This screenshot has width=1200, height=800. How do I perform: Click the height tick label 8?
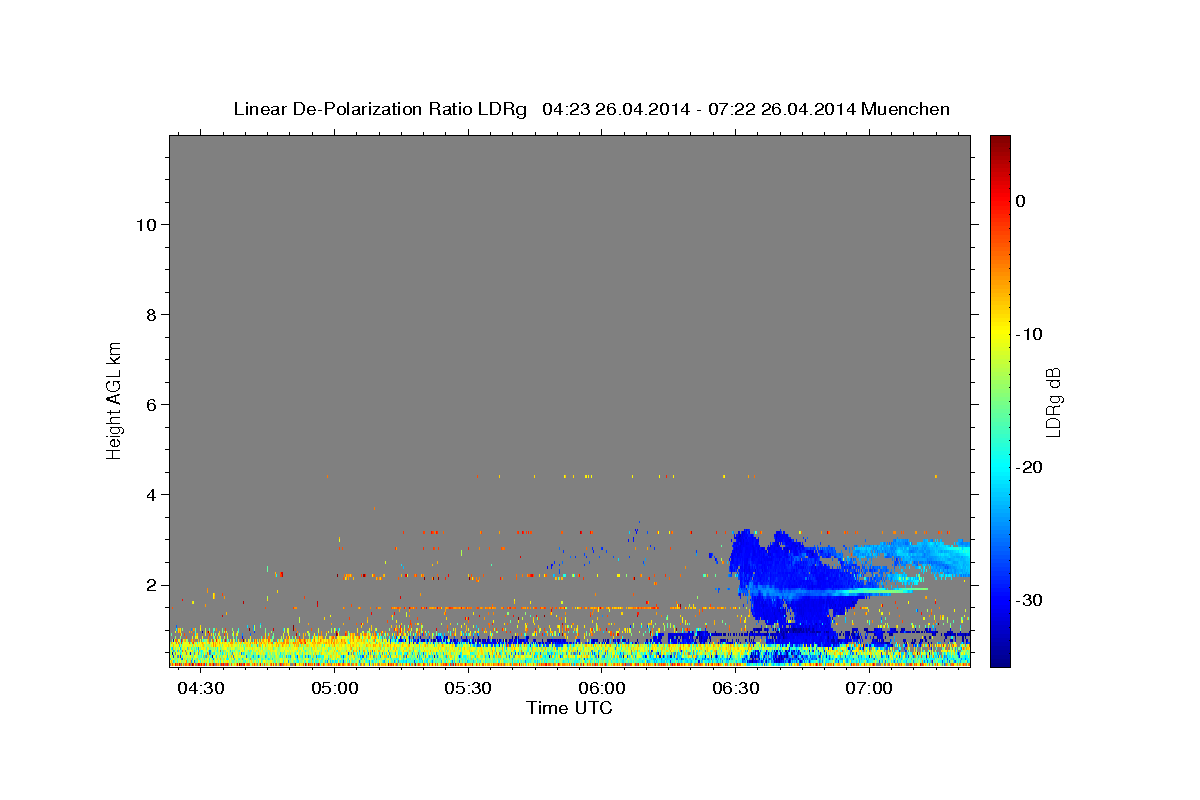point(151,314)
